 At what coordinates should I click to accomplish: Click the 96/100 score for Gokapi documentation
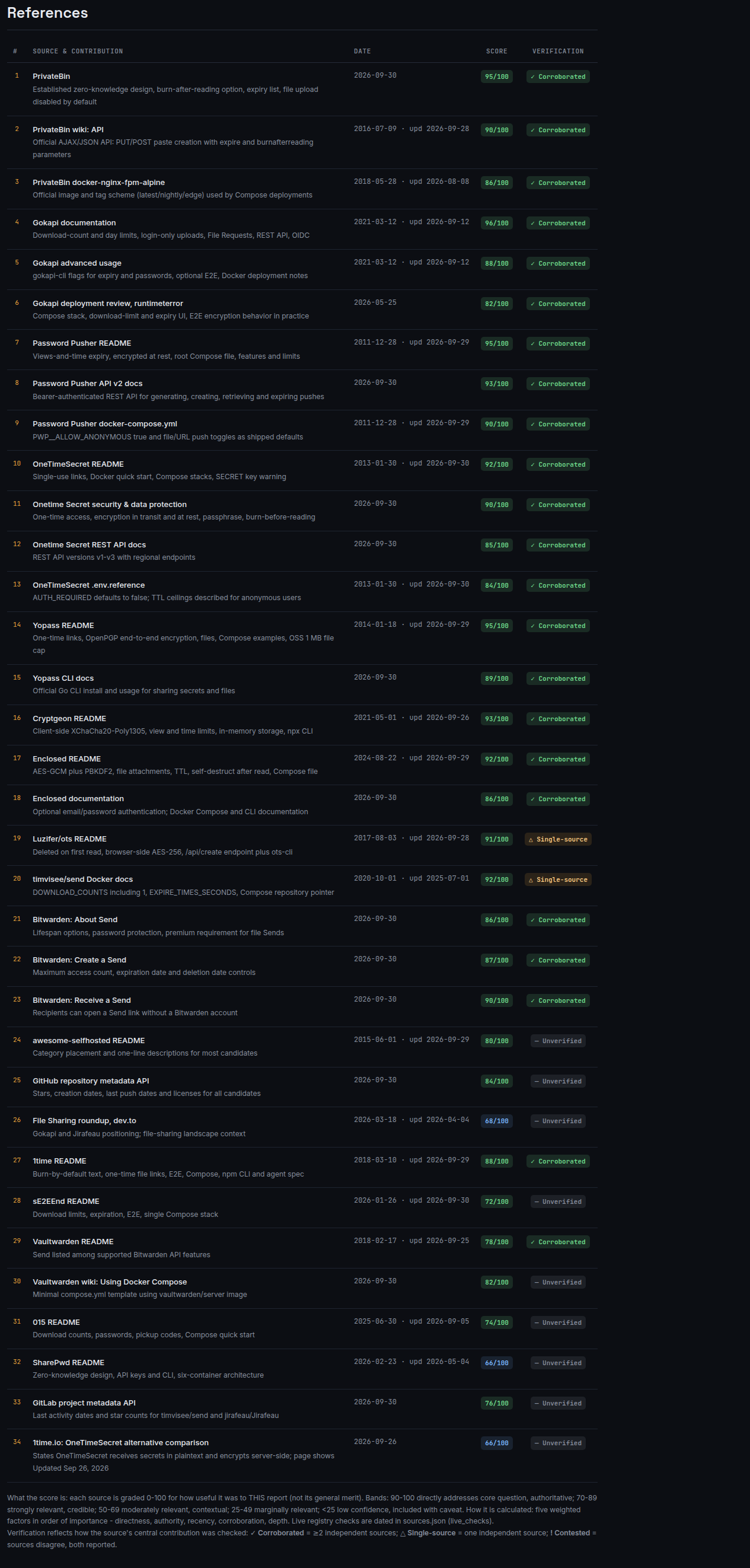497,224
